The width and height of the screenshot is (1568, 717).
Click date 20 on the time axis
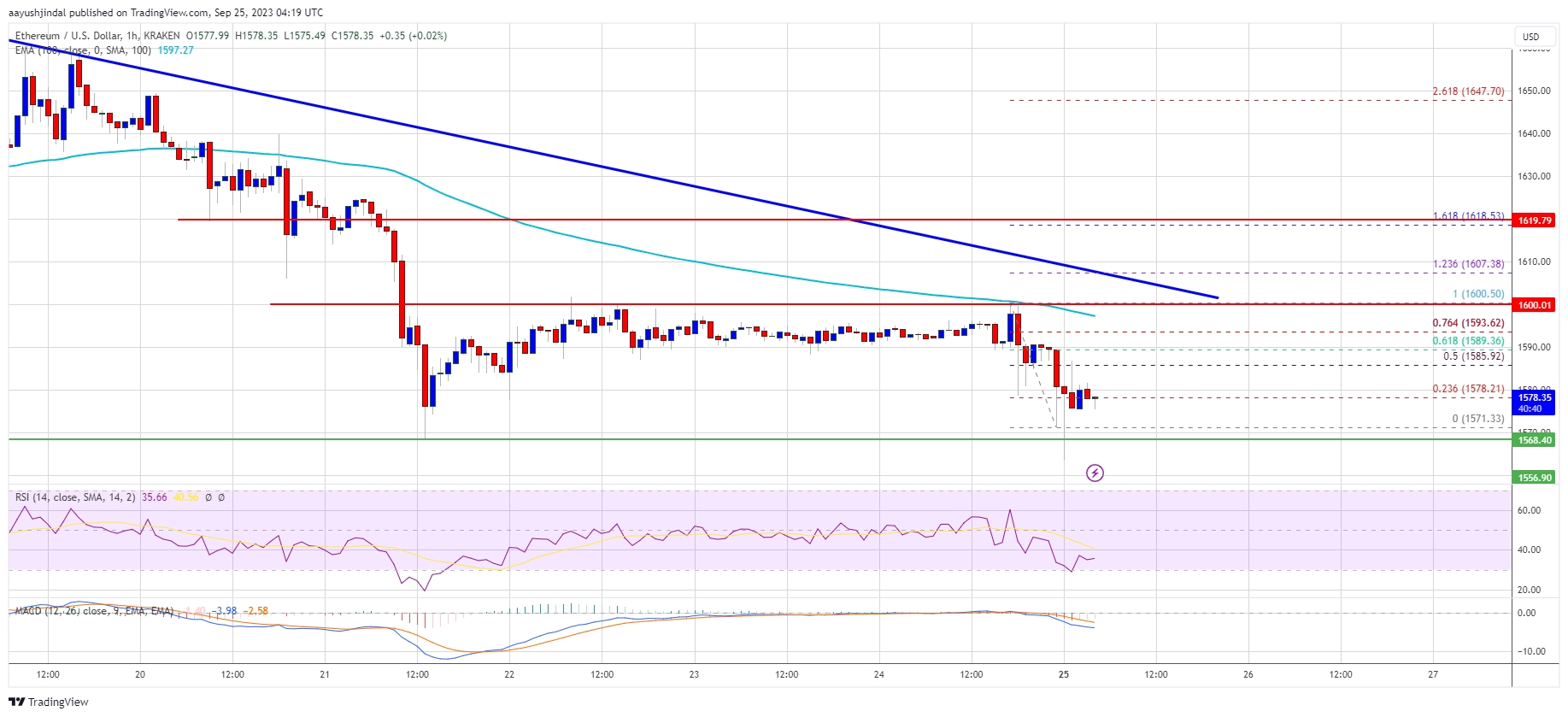[140, 675]
